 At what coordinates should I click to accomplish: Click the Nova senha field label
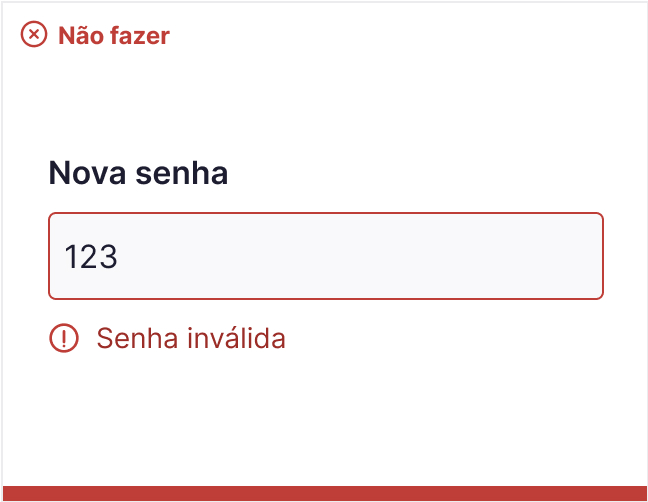[x=138, y=173]
